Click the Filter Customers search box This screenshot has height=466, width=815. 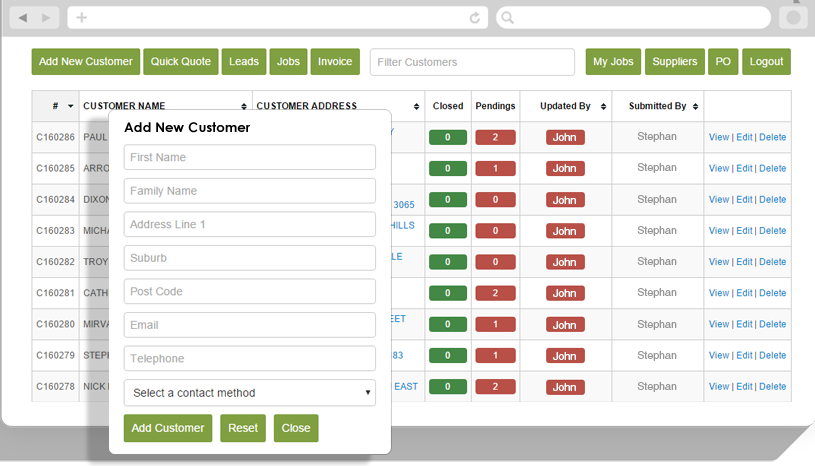472,62
